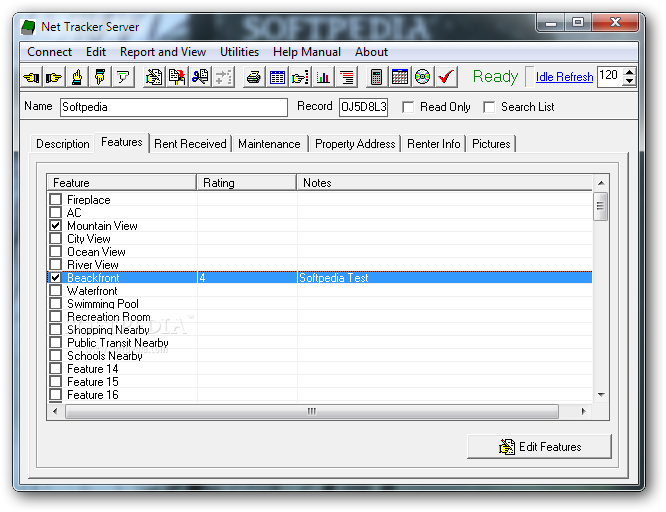
Task: Click the red checkmark icon
Action: [x=446, y=77]
